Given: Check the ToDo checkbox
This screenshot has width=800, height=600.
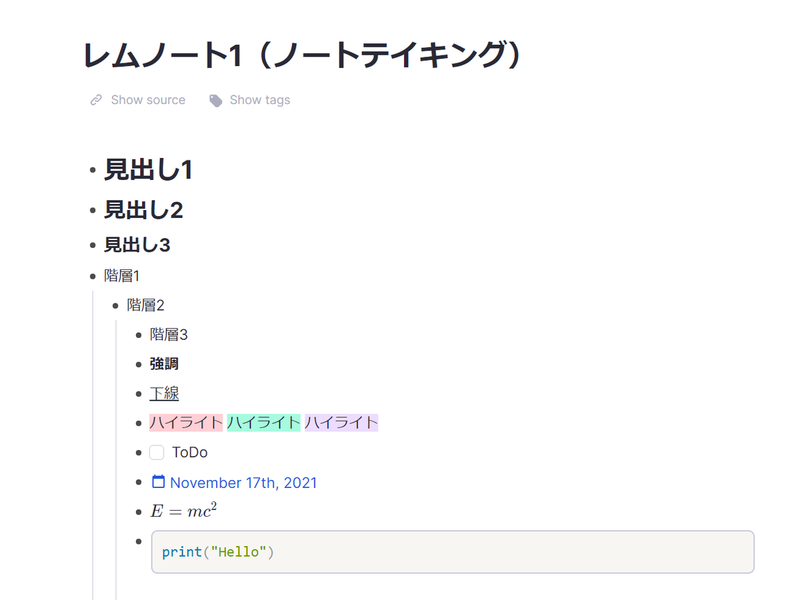Looking at the screenshot, I should (156, 452).
